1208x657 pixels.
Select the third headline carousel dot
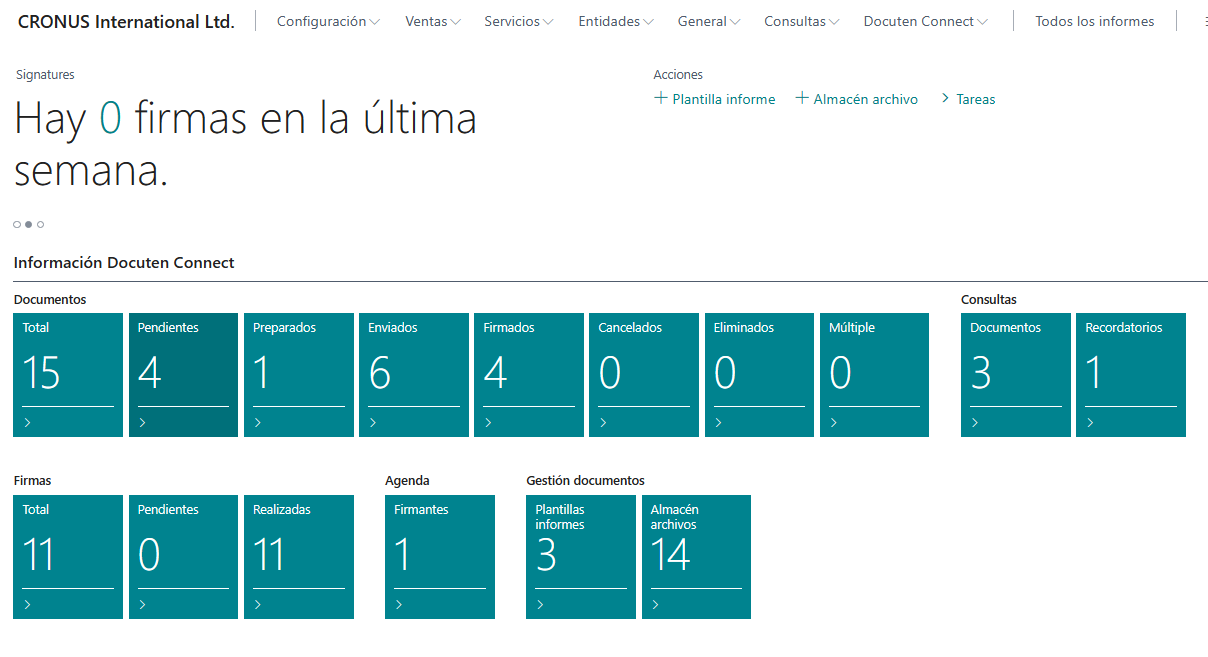tap(40, 224)
